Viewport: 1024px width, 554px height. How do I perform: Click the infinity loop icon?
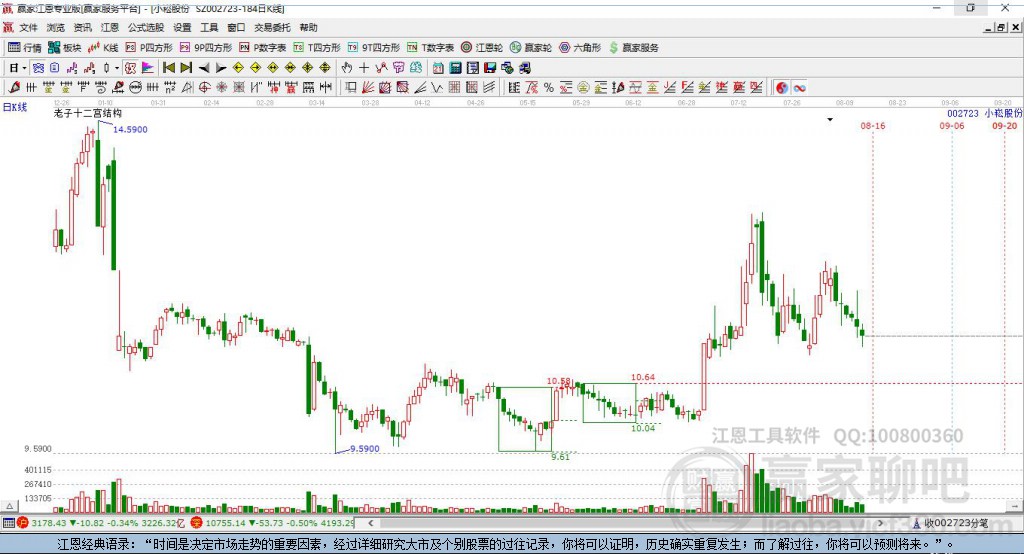point(799,88)
